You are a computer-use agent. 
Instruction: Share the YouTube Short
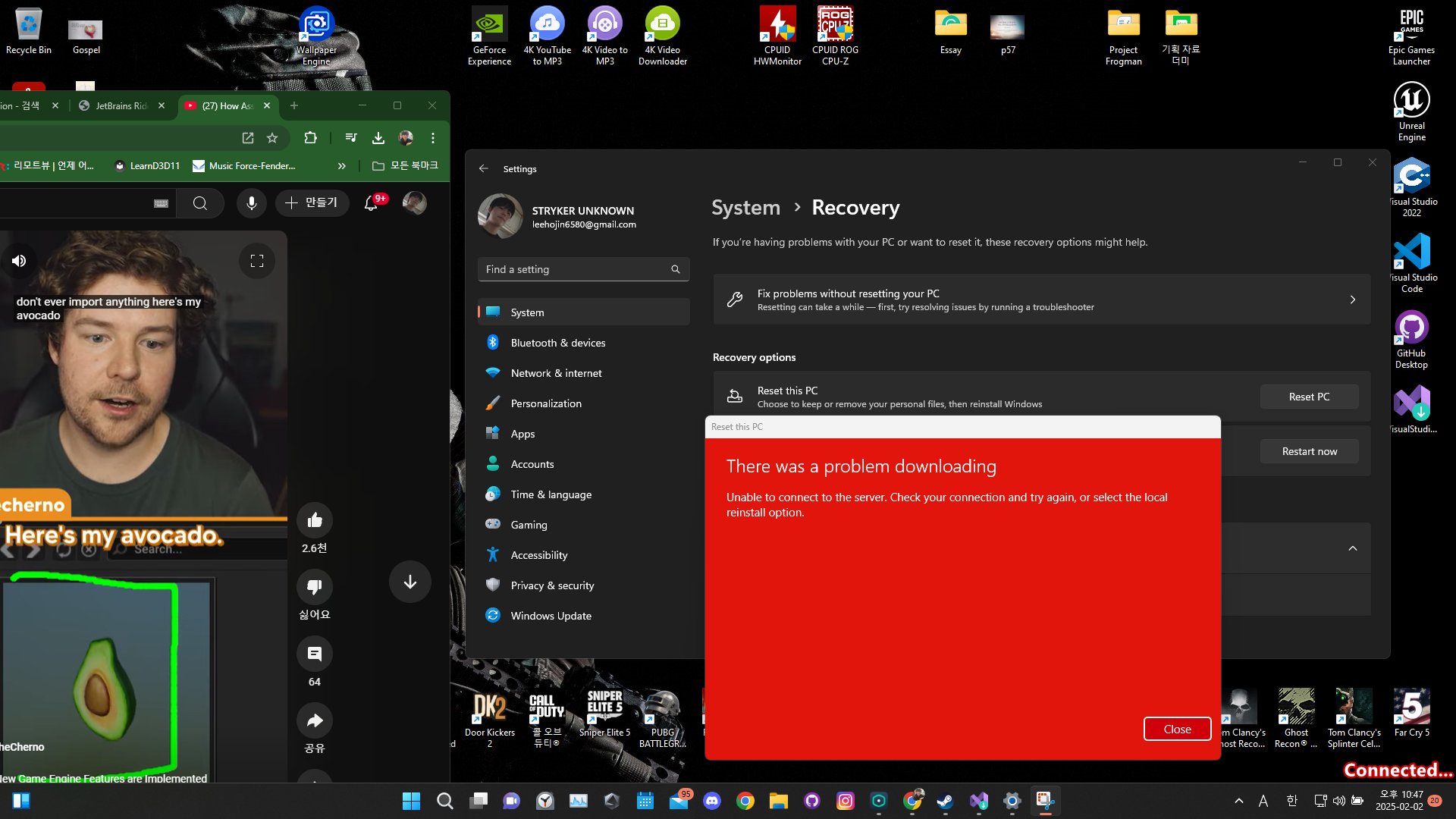pos(315,720)
